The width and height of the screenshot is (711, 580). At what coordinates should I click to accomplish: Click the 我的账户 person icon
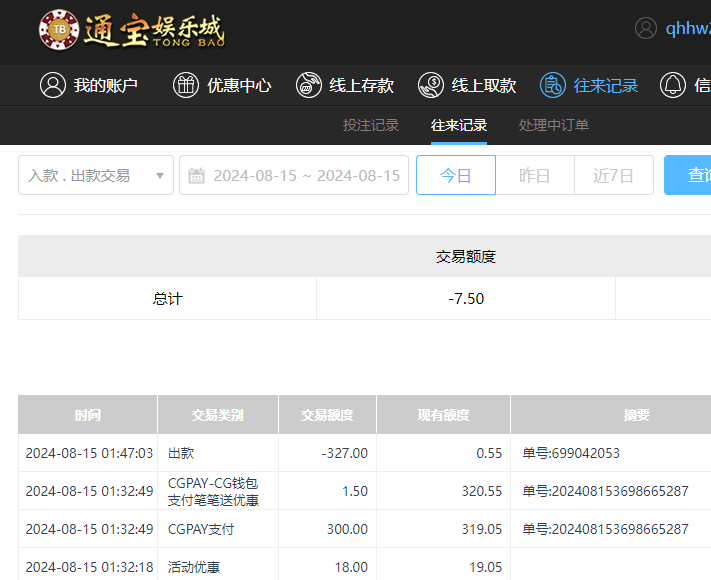pyautogui.click(x=52, y=85)
